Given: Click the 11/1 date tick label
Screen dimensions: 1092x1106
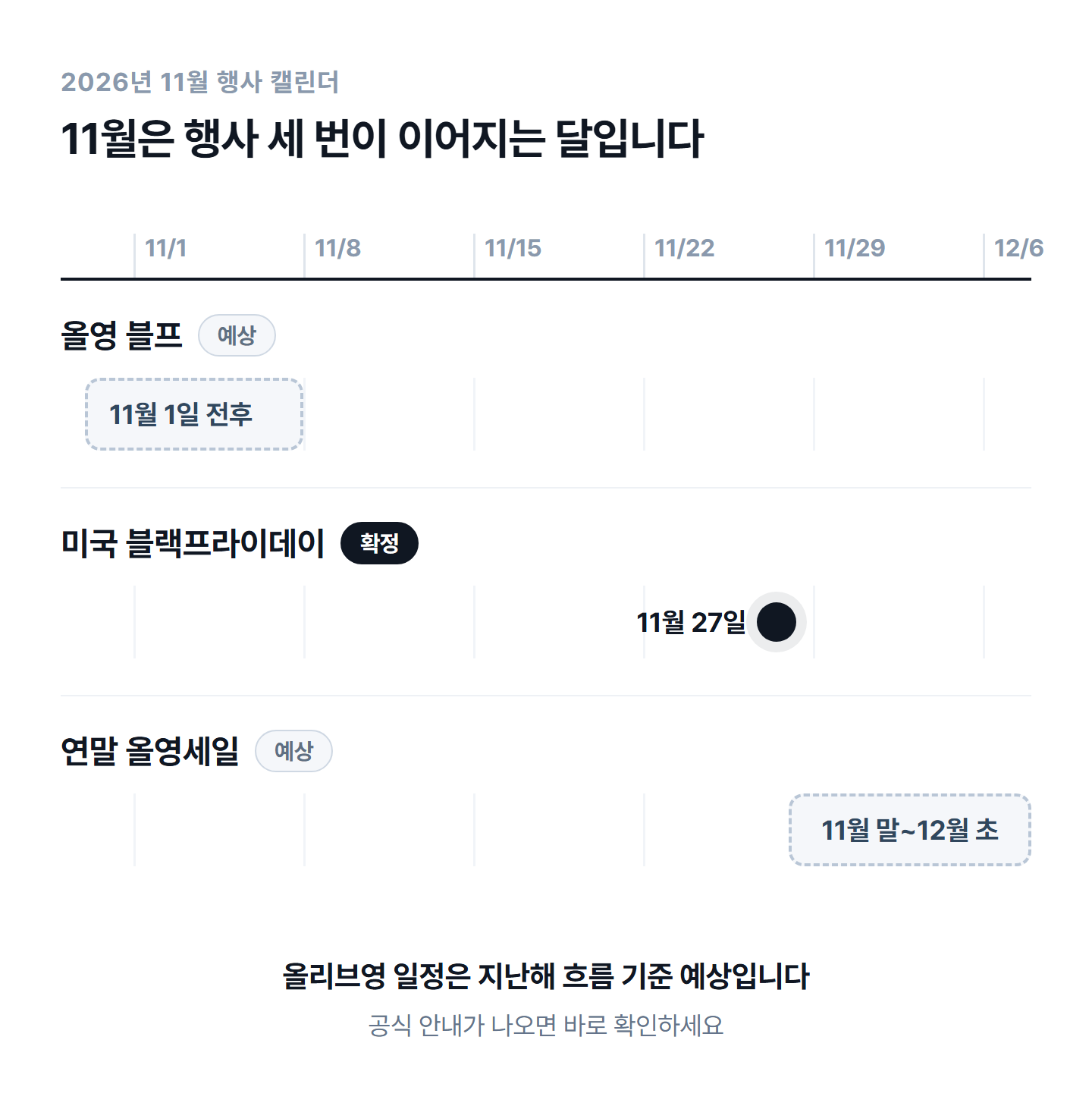Looking at the screenshot, I should click(x=165, y=248).
